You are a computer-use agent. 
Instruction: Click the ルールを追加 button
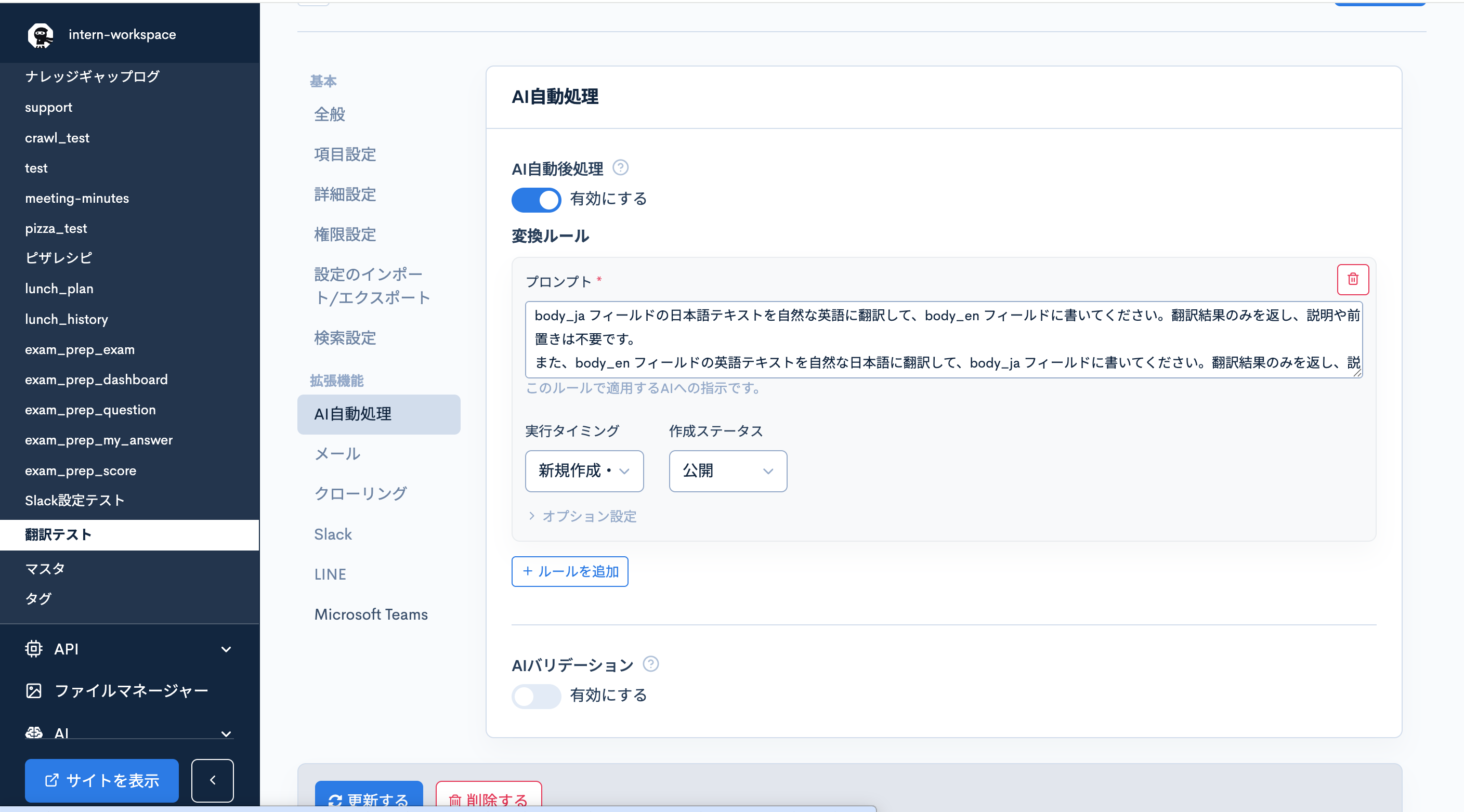[x=569, y=572]
